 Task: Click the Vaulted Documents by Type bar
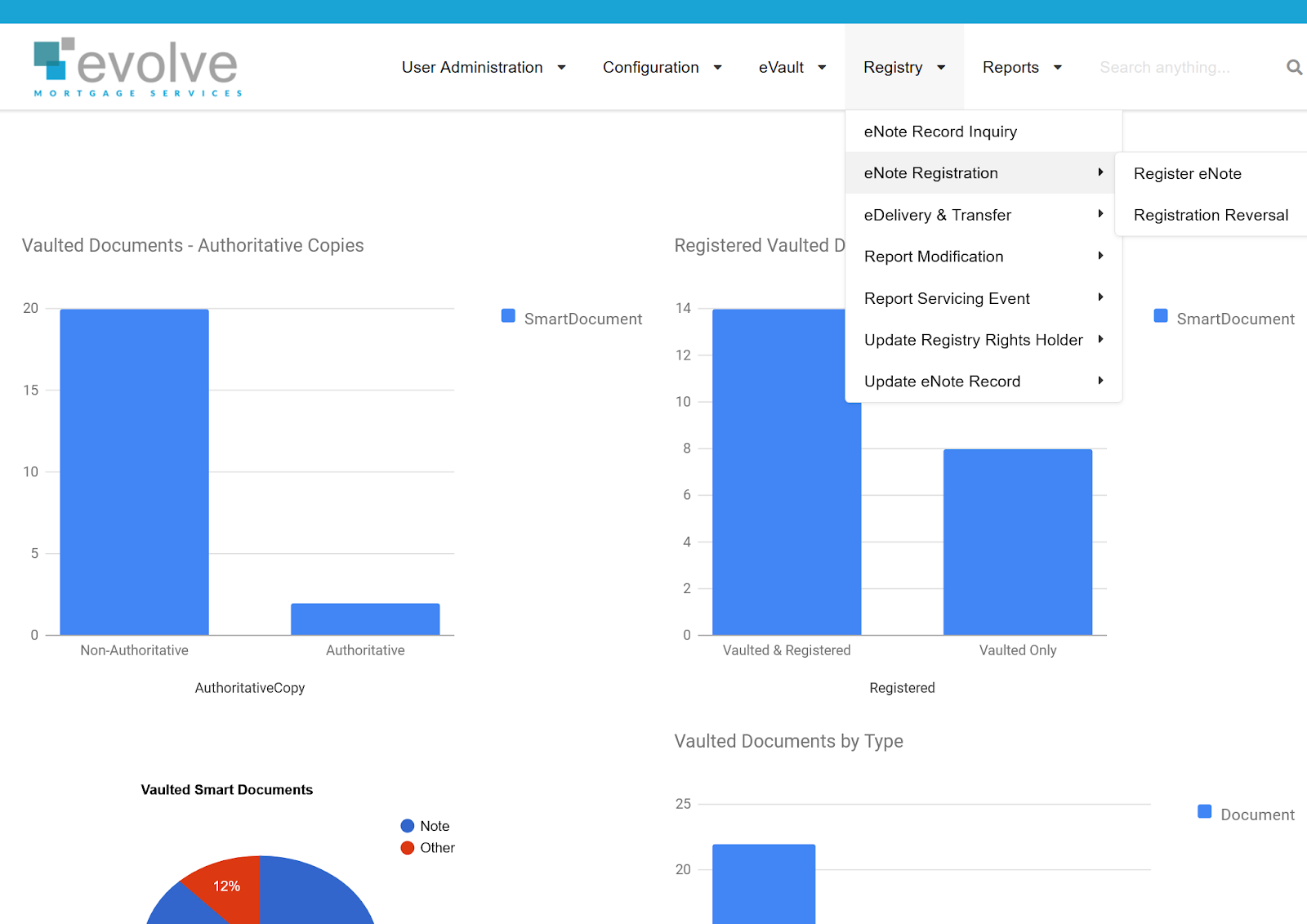click(x=764, y=885)
